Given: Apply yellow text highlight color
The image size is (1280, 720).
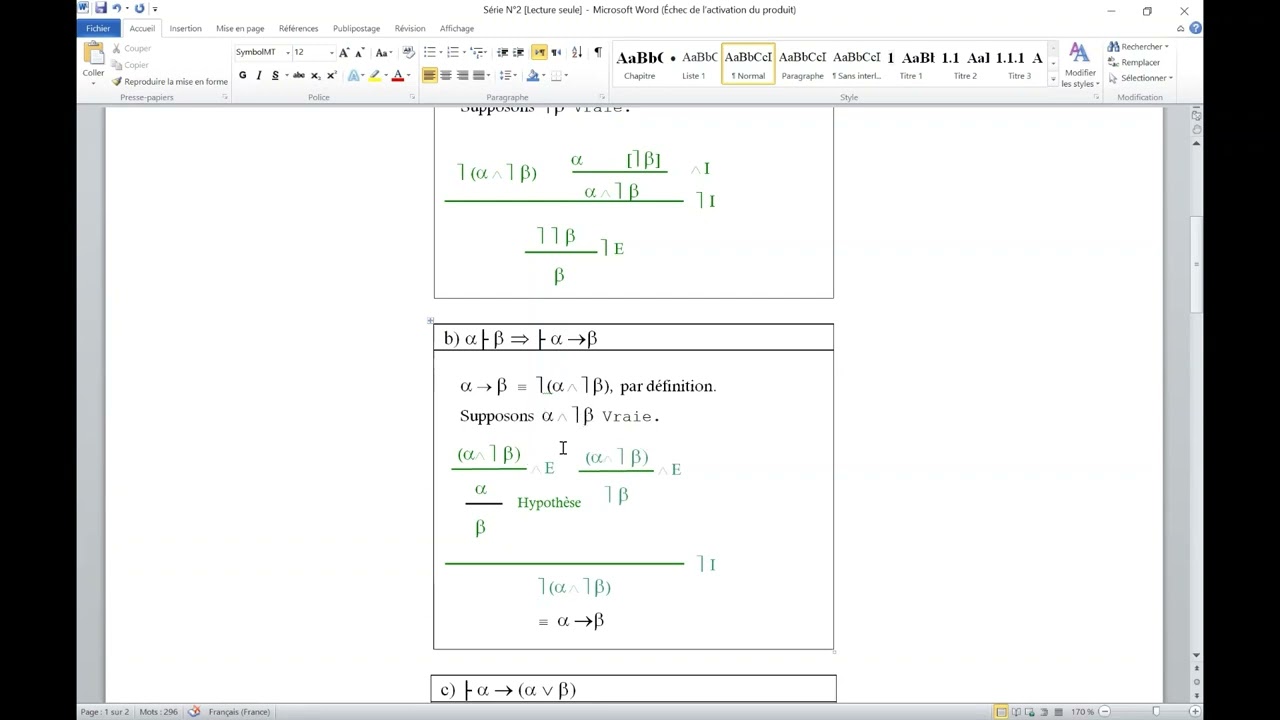Looking at the screenshot, I should coord(375,76).
